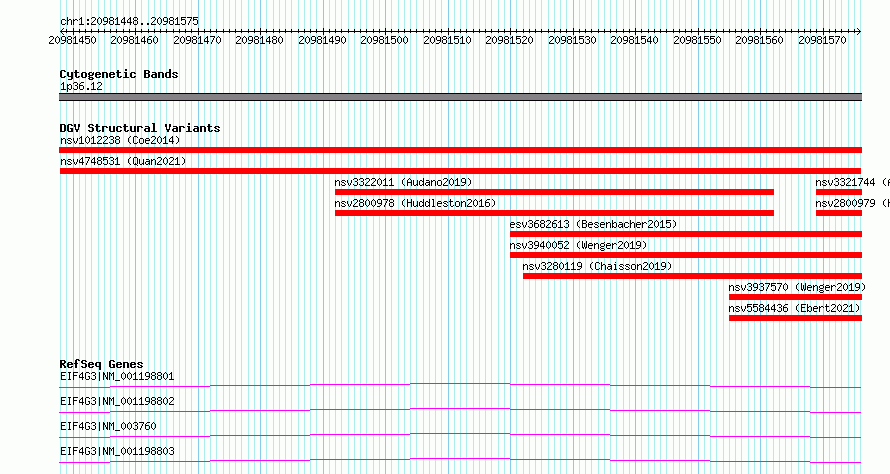
Task: Click the red bar under nsv3322011
Action: [x=554, y=192]
